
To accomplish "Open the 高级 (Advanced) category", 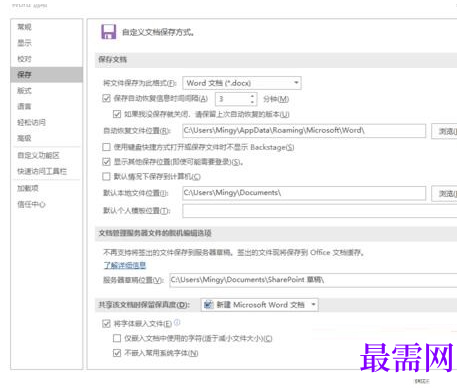I will (24, 138).
